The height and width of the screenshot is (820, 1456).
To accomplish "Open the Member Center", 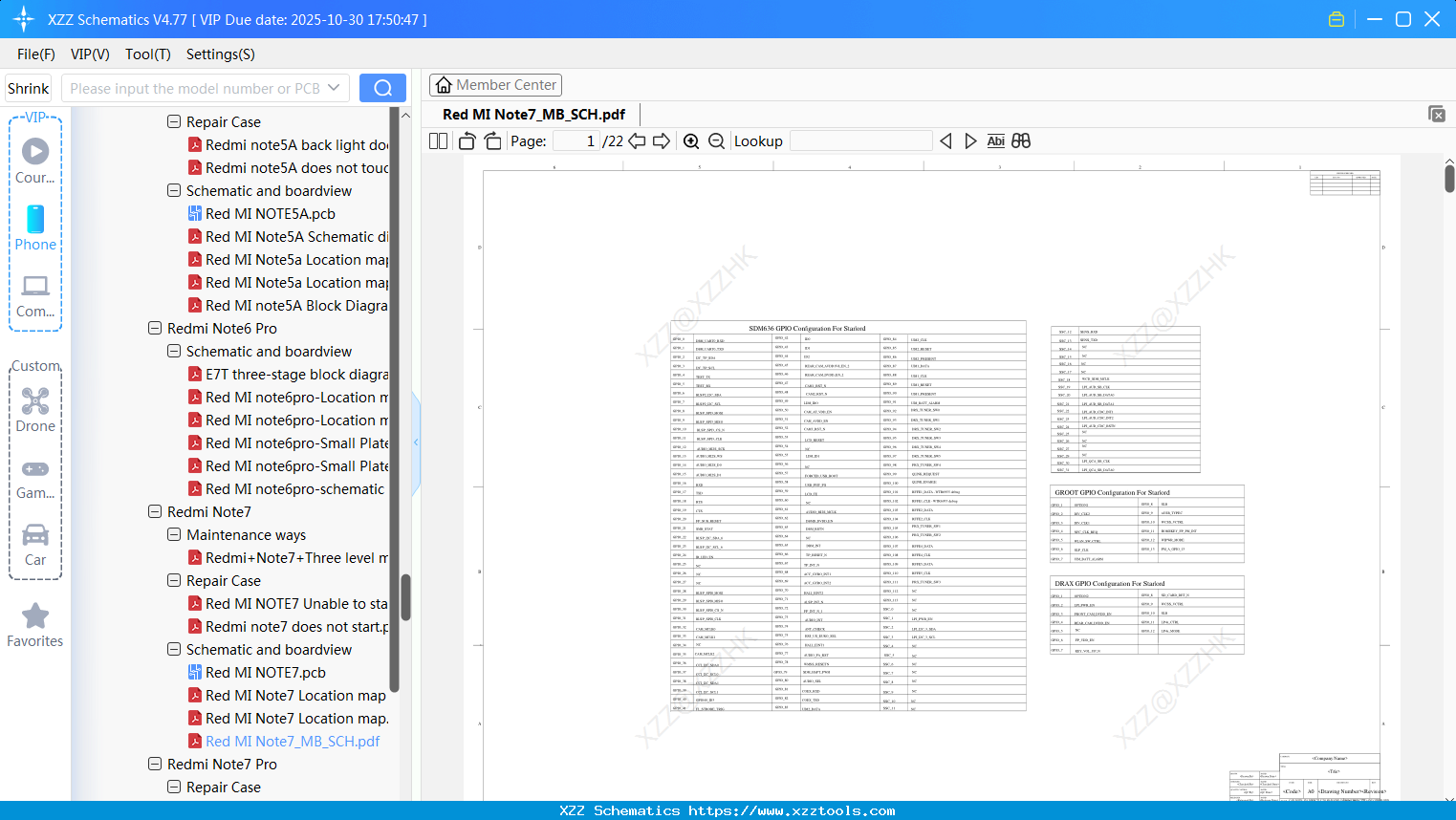I will 495,85.
